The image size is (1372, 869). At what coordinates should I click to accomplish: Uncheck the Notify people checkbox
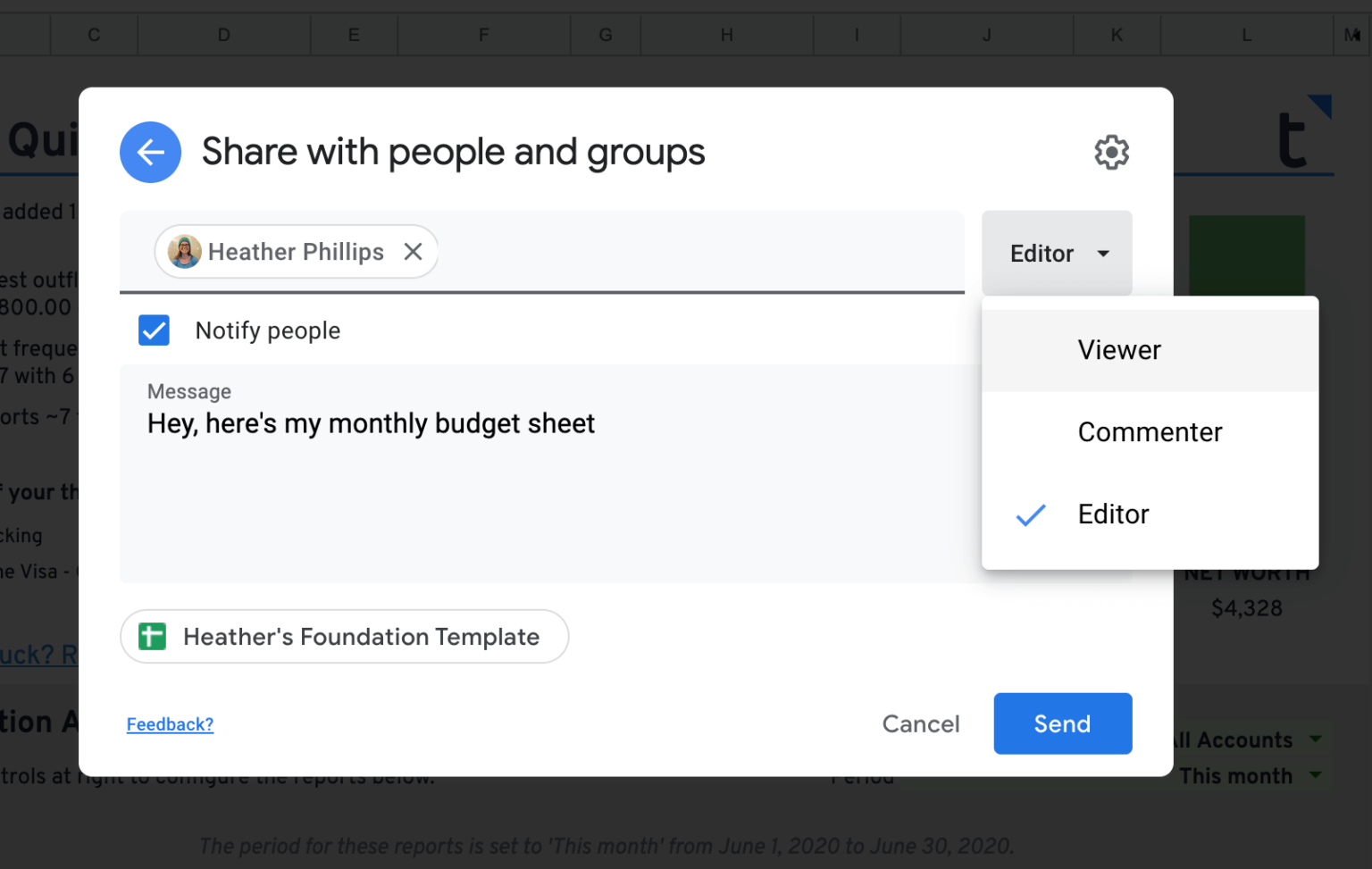tap(154, 330)
